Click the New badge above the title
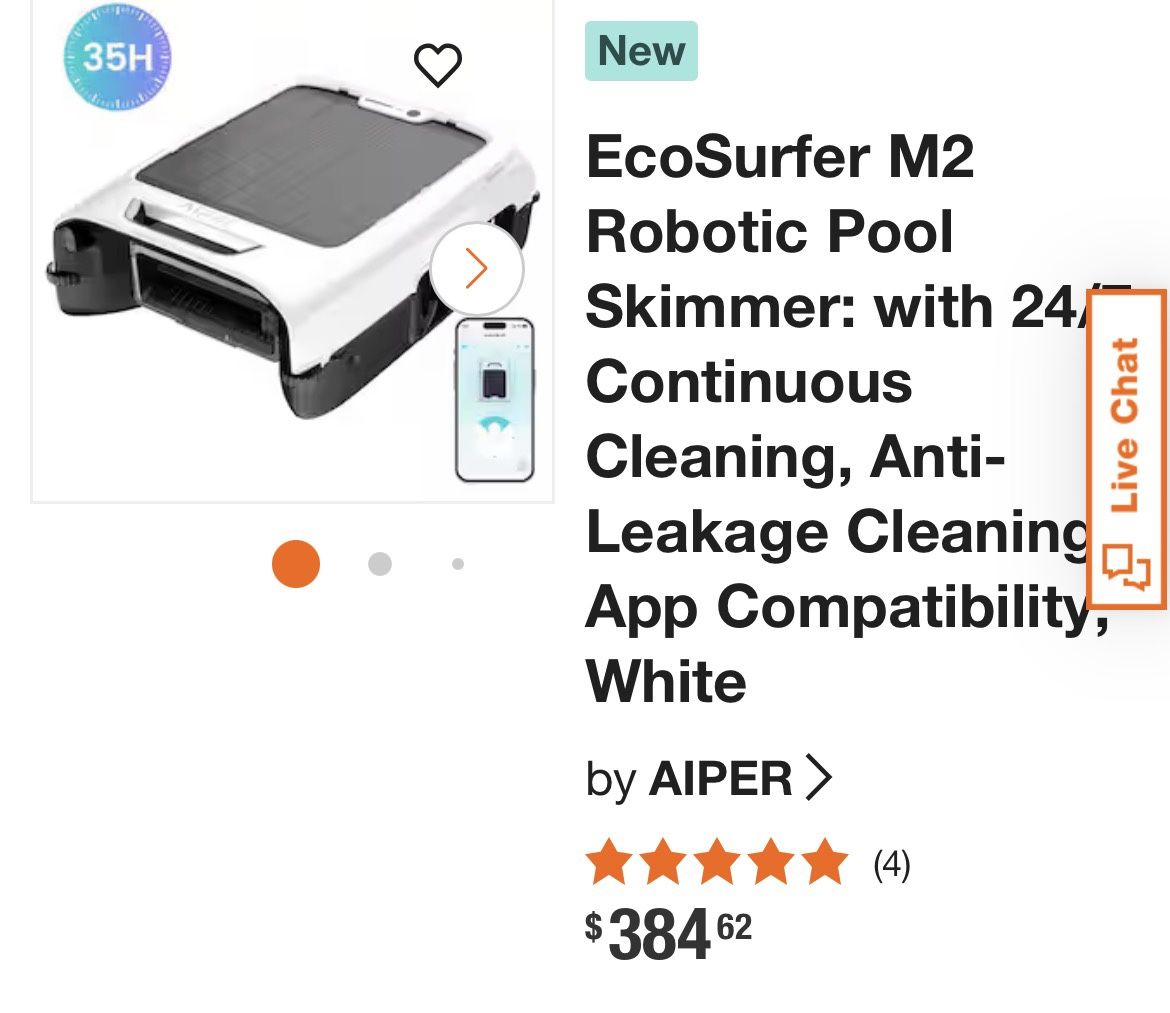Viewport: 1170px width, 1013px height. pos(641,51)
